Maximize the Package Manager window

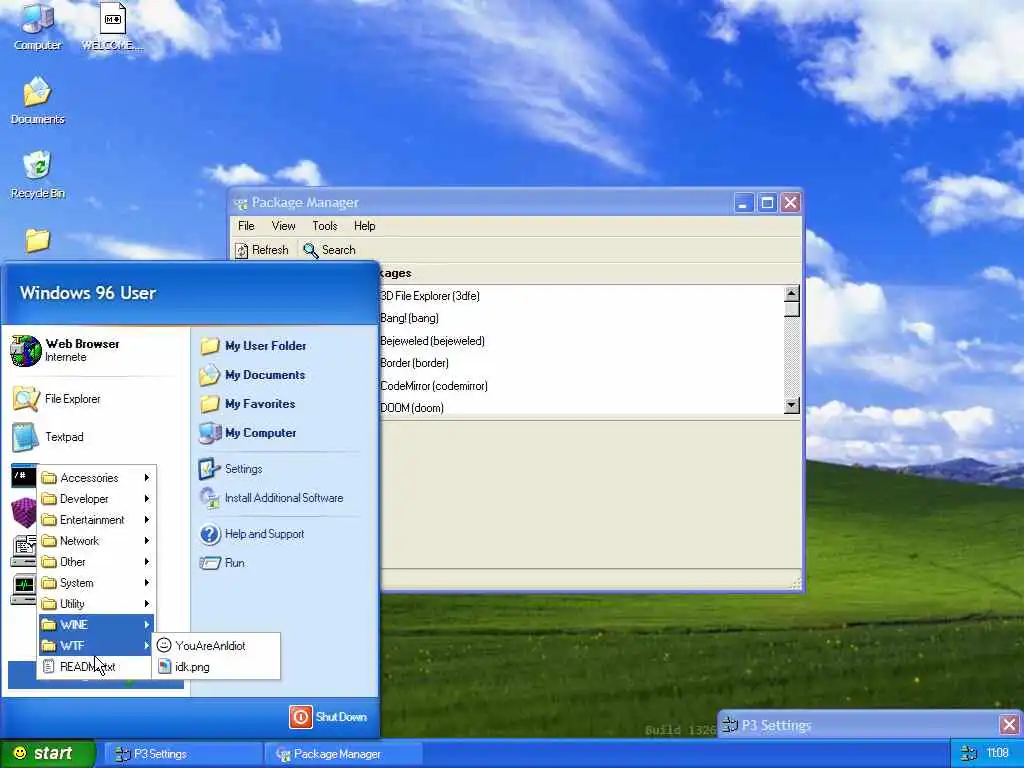point(767,203)
